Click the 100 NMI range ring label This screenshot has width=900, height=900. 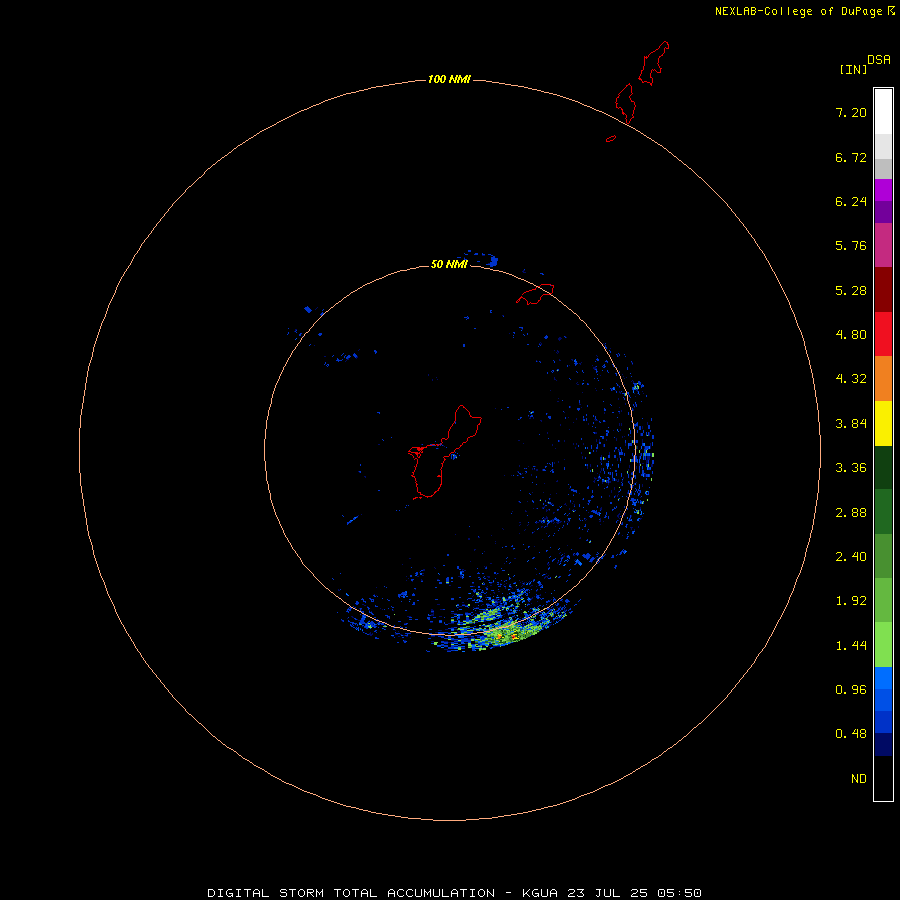tap(449, 79)
